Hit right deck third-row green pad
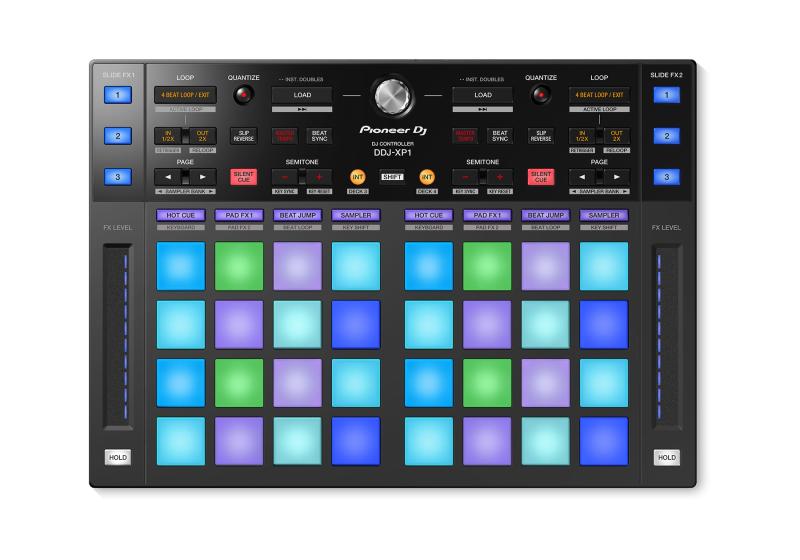This screenshot has width=800, height=560. (487, 383)
